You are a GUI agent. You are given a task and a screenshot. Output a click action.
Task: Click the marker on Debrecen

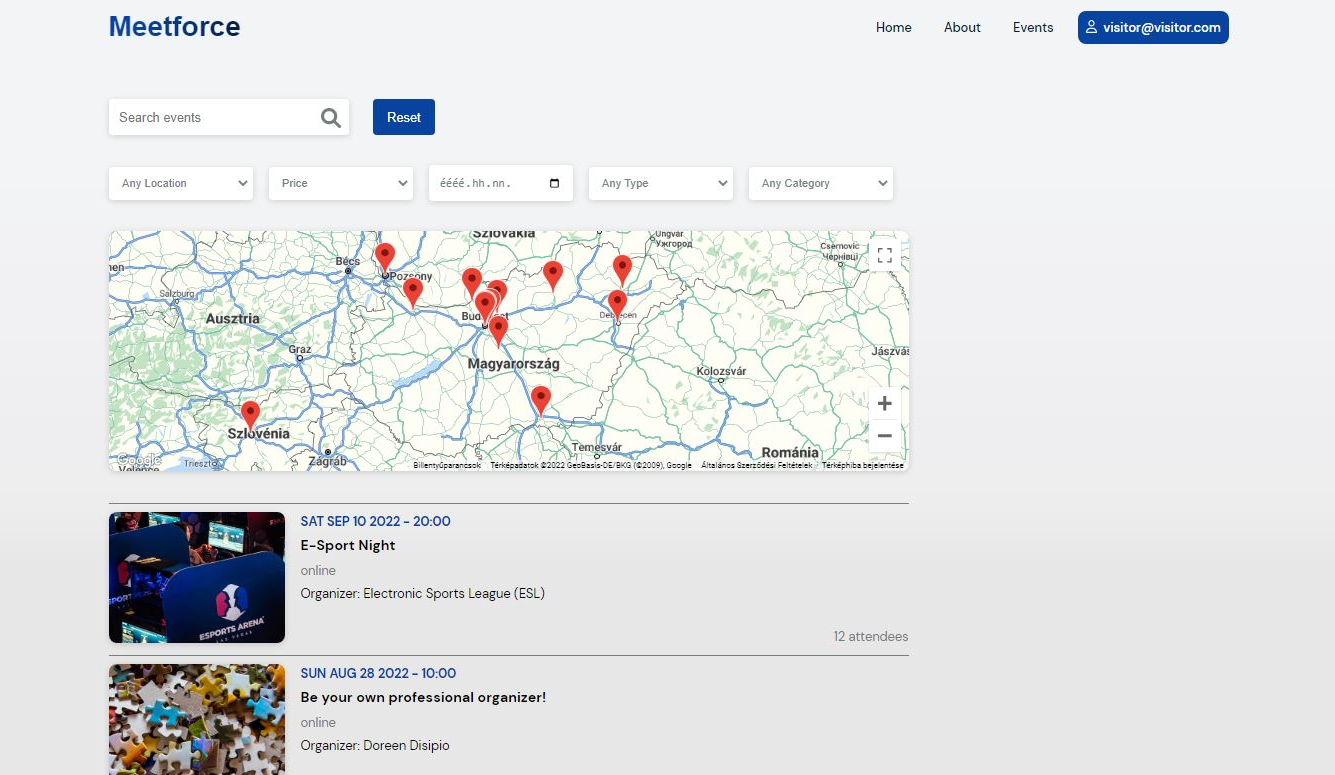tap(617, 305)
